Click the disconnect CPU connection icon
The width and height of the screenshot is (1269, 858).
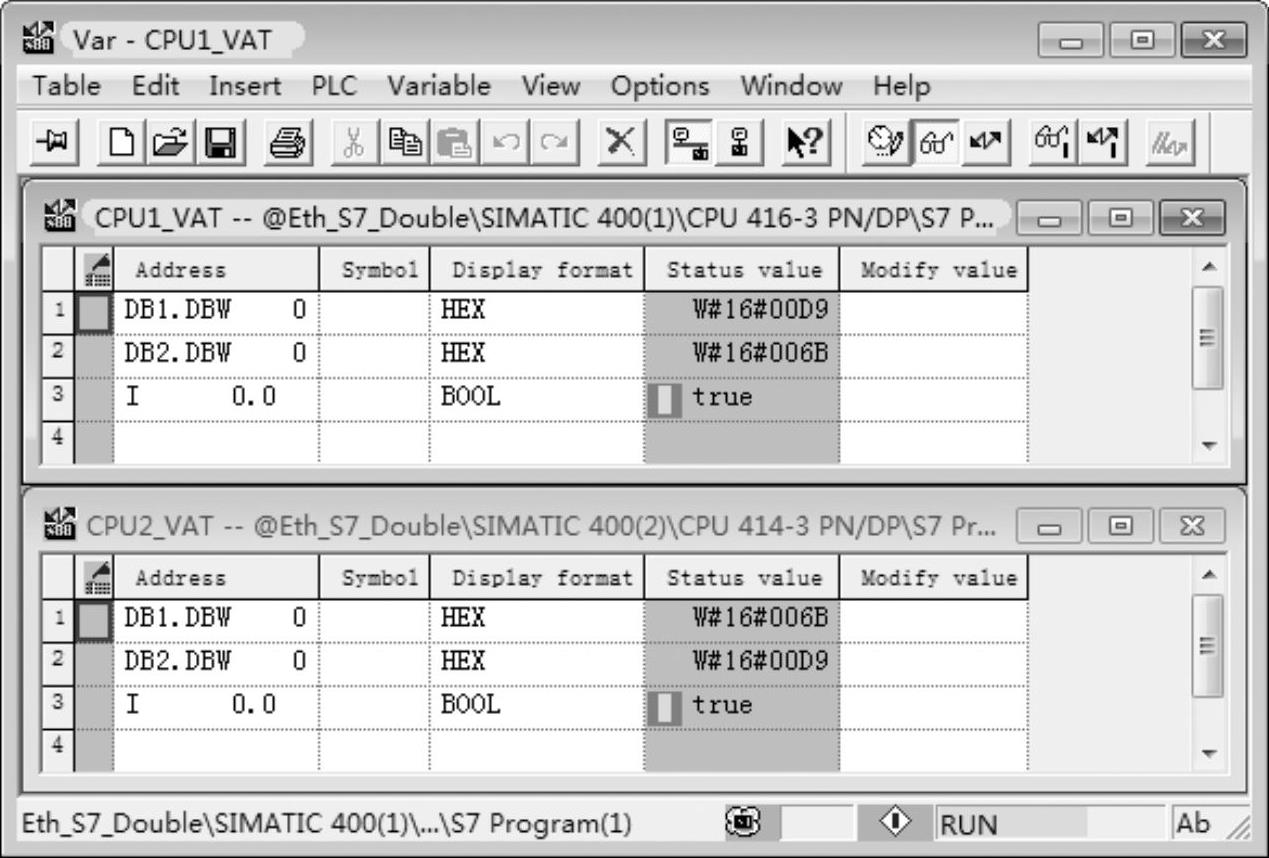(x=742, y=142)
